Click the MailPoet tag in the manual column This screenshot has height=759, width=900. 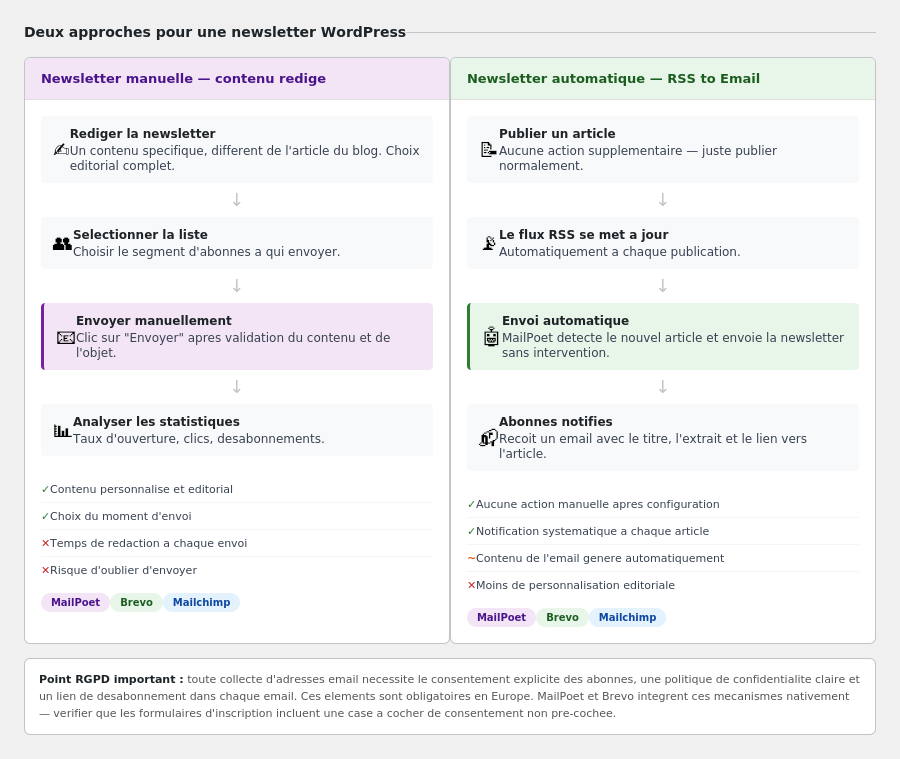tap(75, 602)
